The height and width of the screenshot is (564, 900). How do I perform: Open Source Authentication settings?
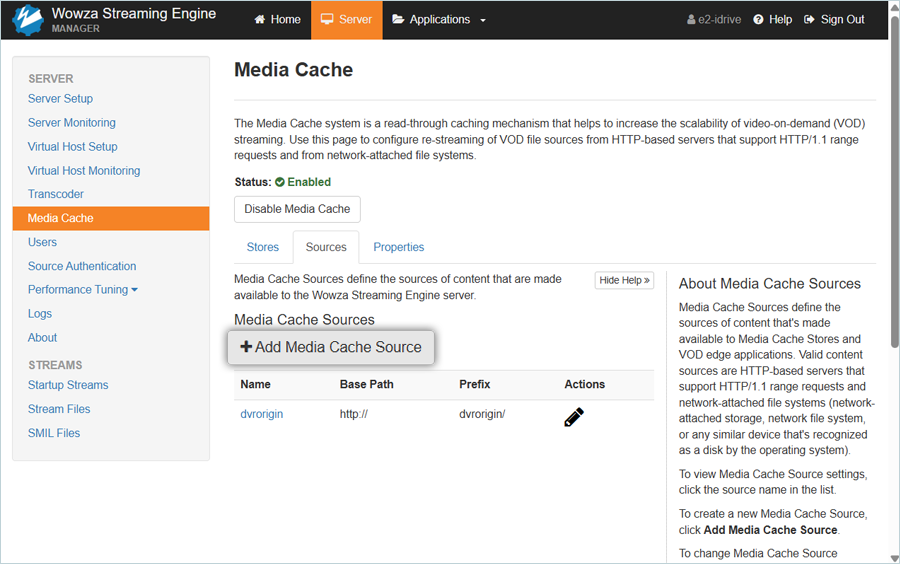coord(82,266)
